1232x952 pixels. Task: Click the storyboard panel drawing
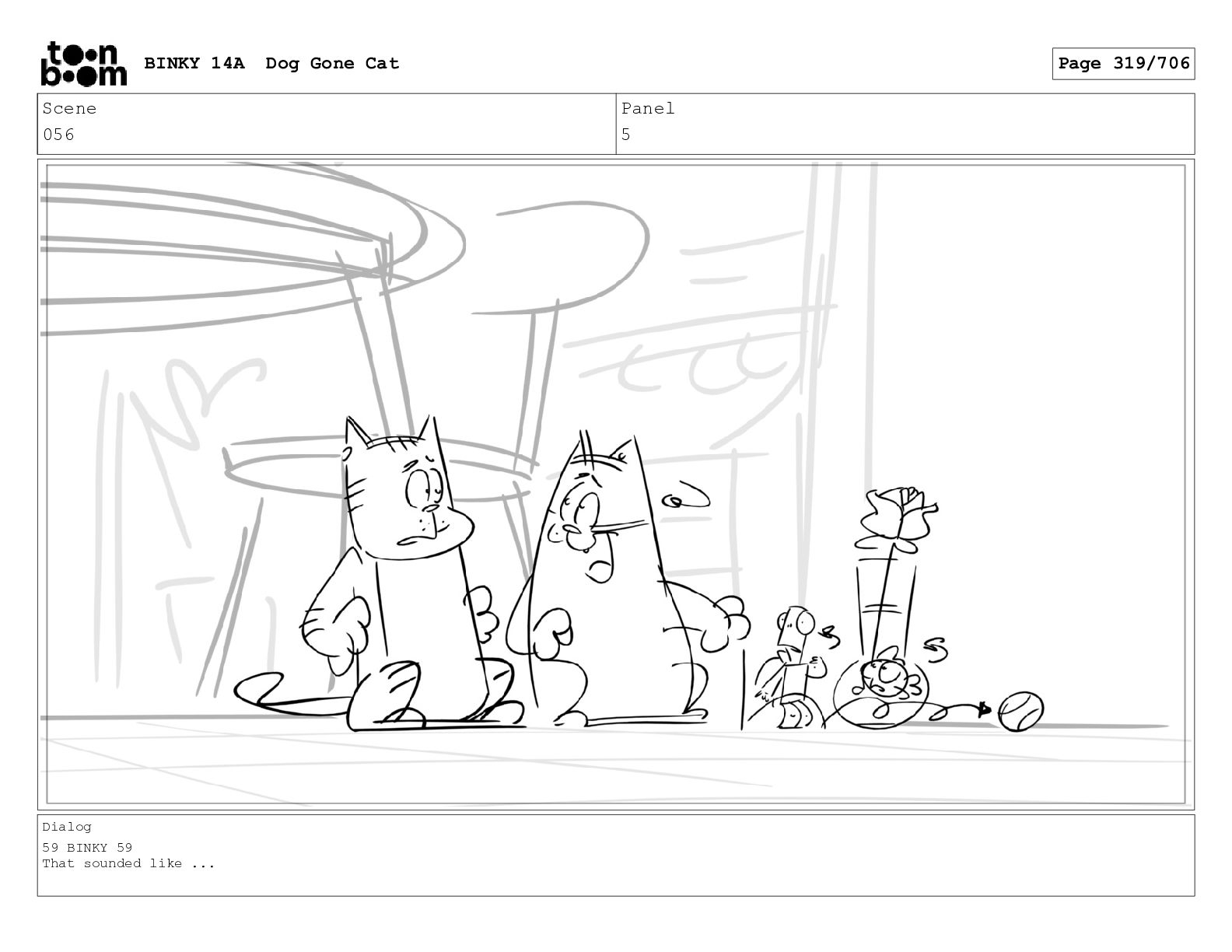[616, 484]
